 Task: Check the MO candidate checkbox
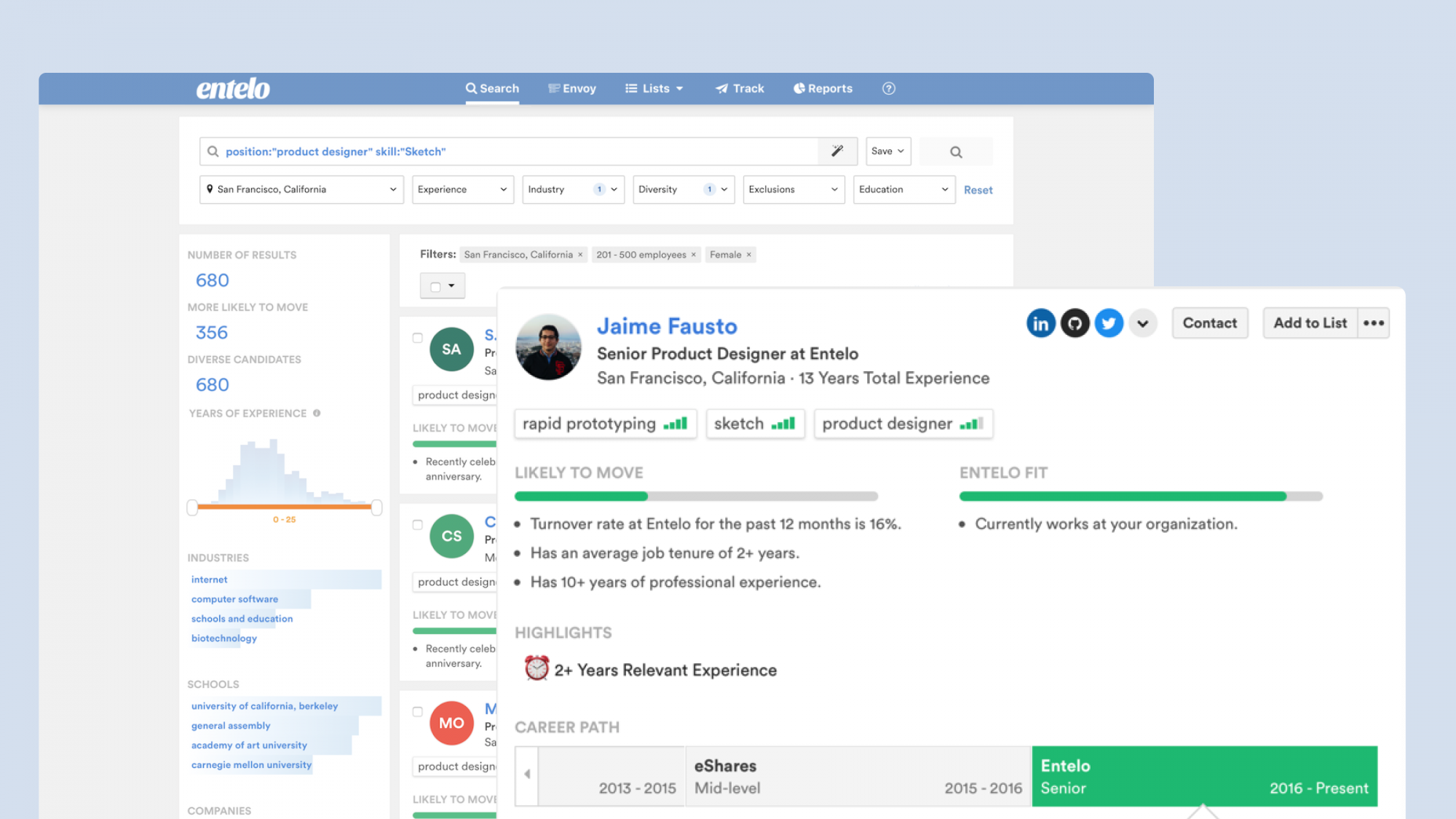coord(417,712)
